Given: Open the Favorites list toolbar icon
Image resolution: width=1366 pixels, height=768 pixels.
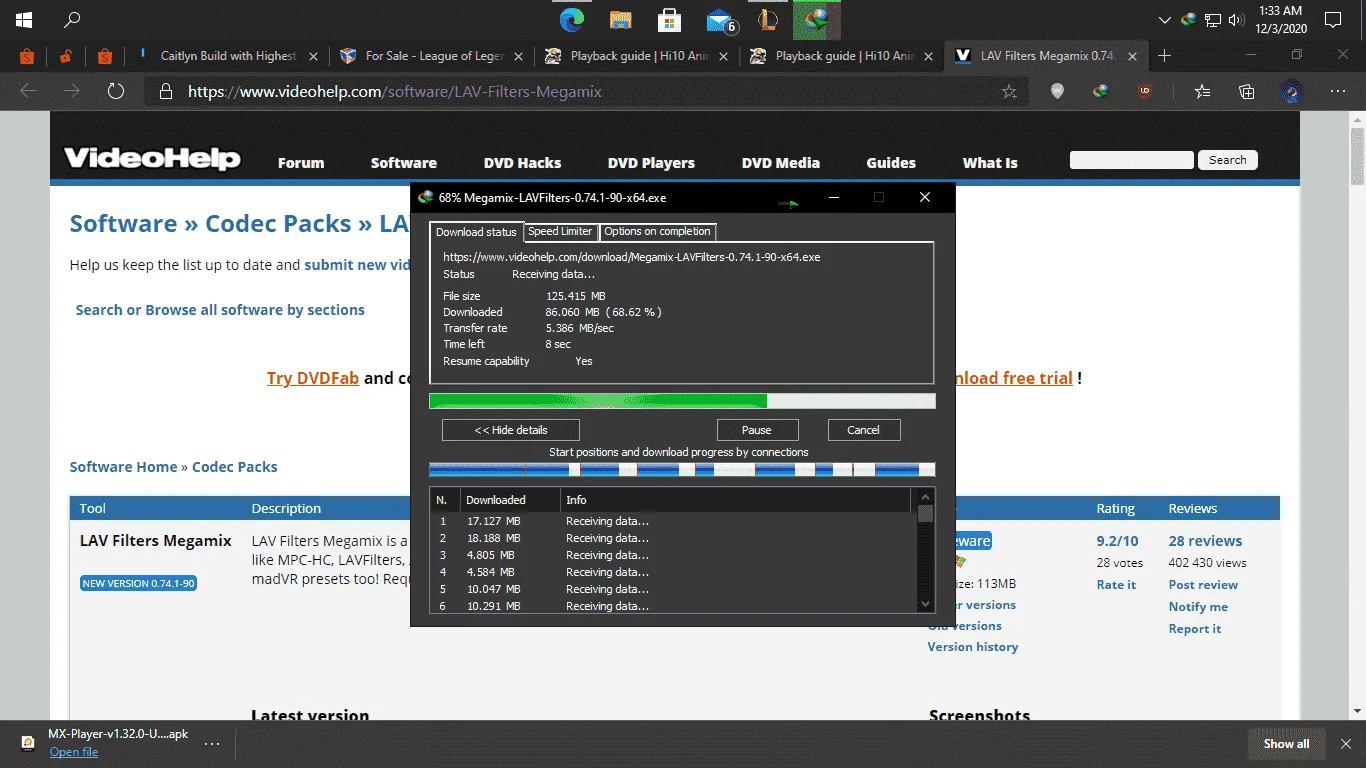Looking at the screenshot, I should pos(1202,91).
